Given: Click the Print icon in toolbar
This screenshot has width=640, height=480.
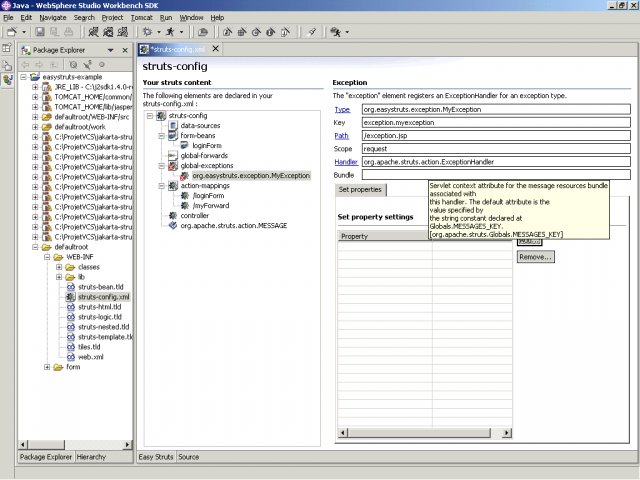Looking at the screenshot, I should 69,32.
